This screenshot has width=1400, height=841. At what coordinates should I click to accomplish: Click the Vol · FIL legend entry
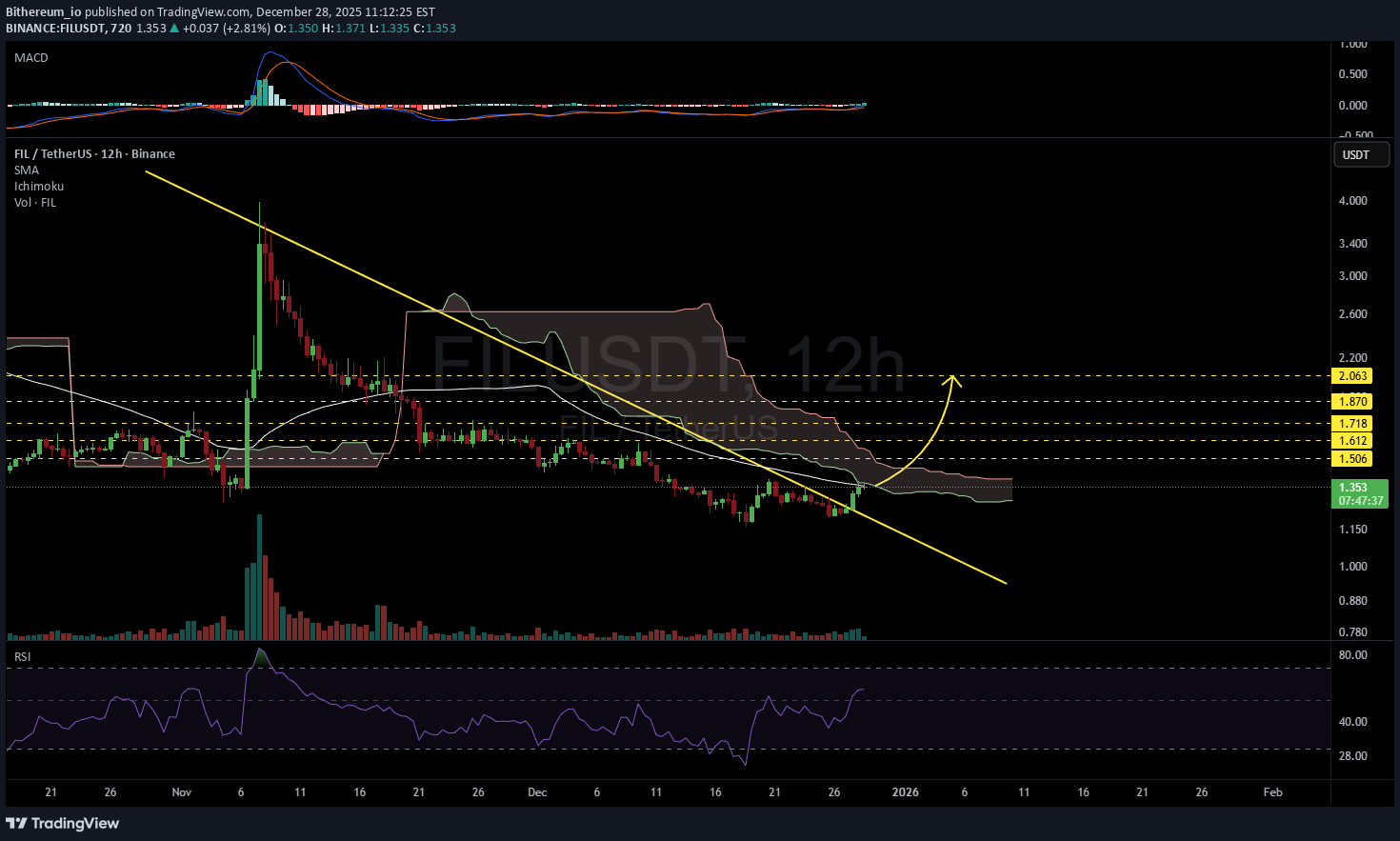pos(35,203)
